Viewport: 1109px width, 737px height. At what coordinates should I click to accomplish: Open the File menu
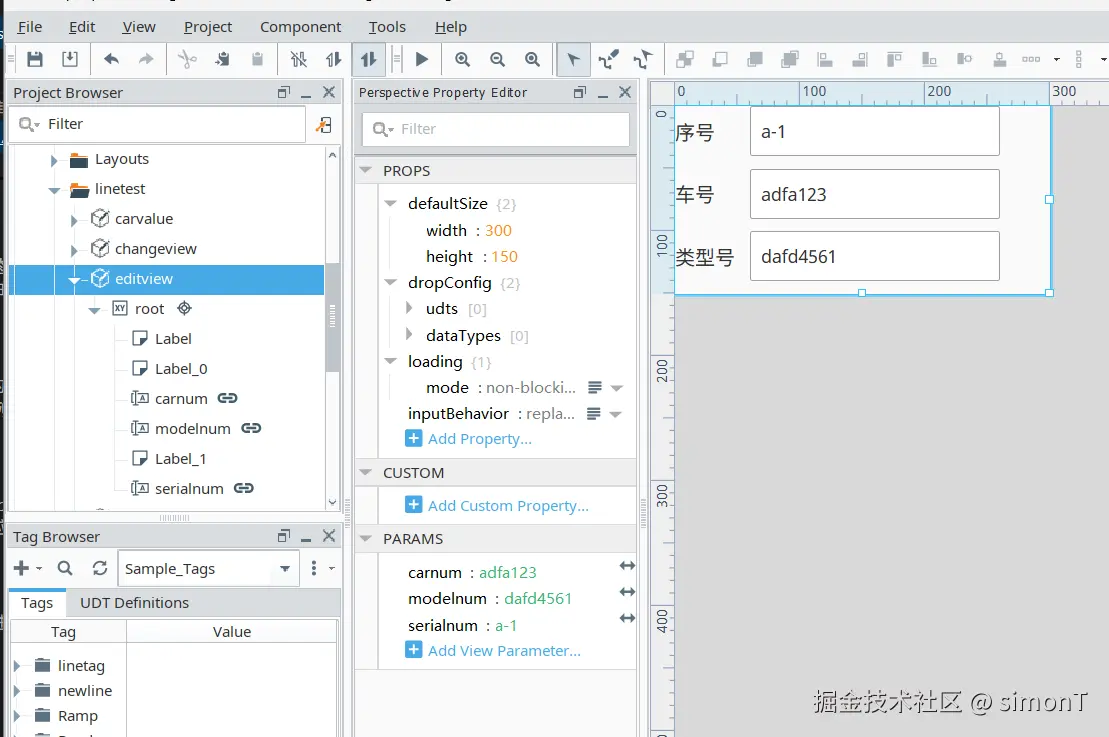(x=30, y=27)
